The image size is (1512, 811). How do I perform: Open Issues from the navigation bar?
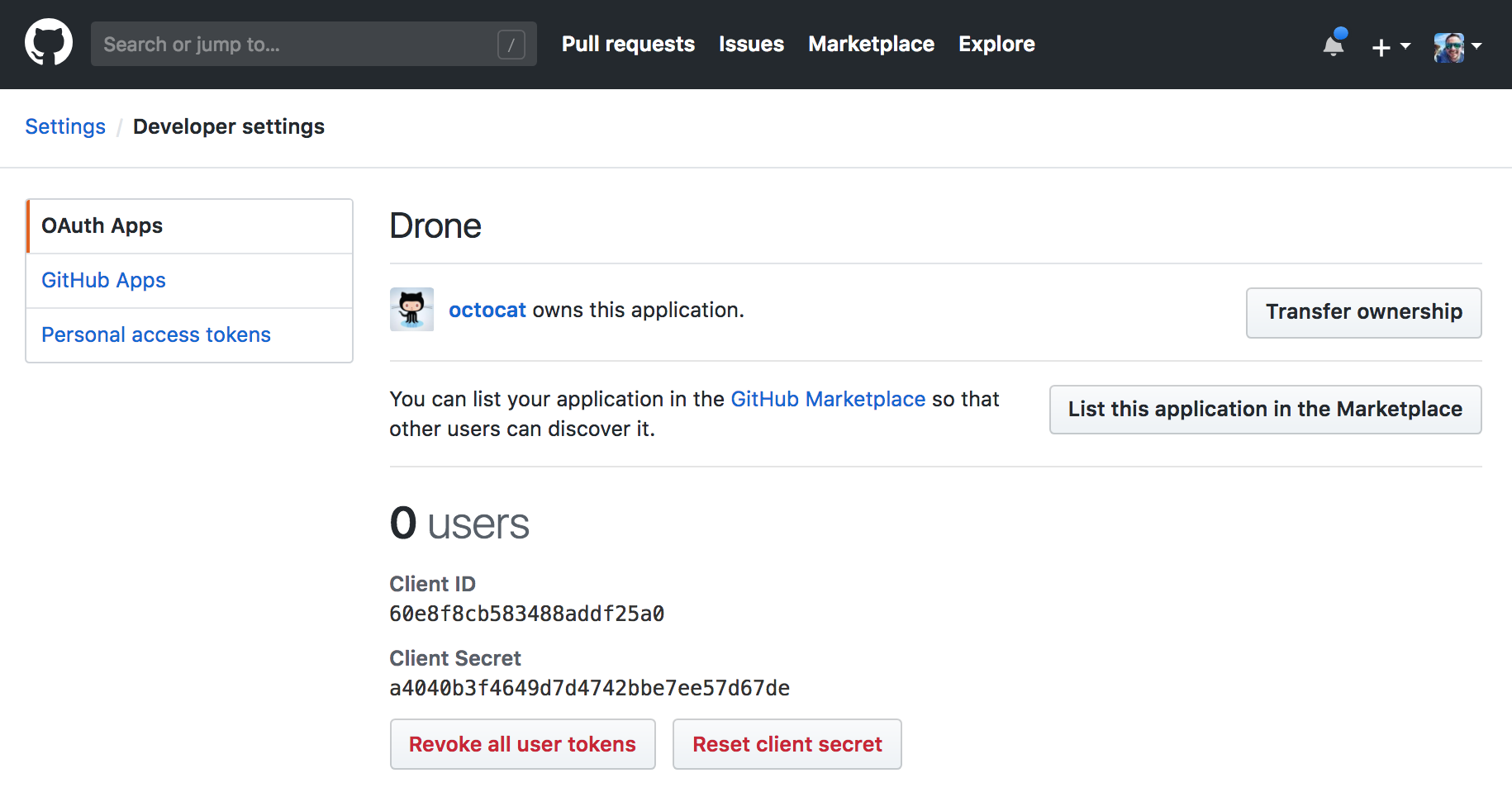[x=750, y=44]
